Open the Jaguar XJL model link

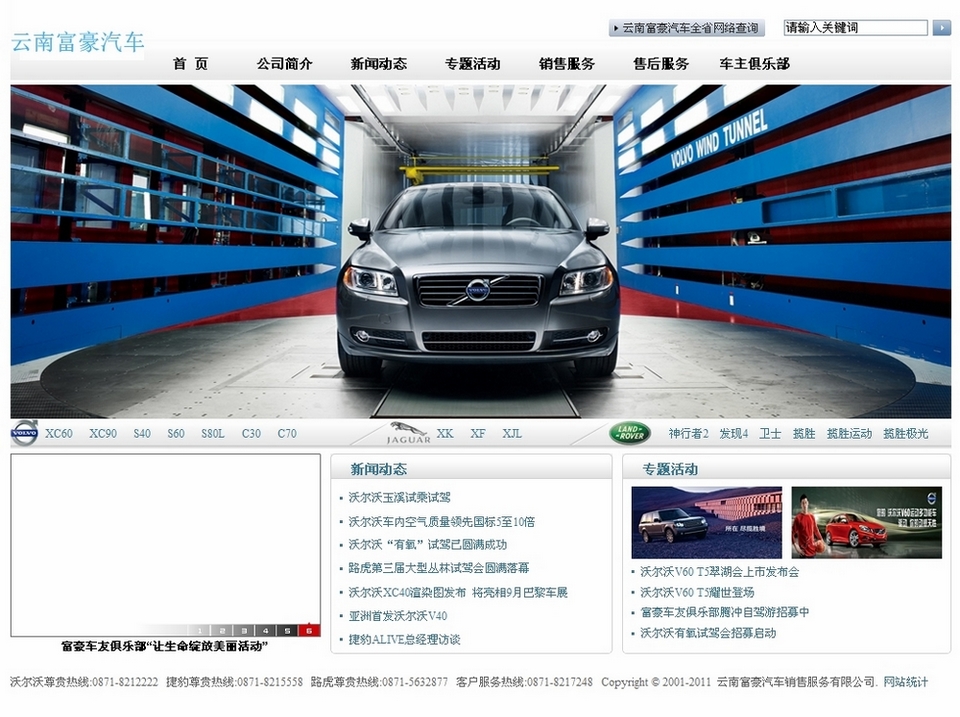pos(512,434)
